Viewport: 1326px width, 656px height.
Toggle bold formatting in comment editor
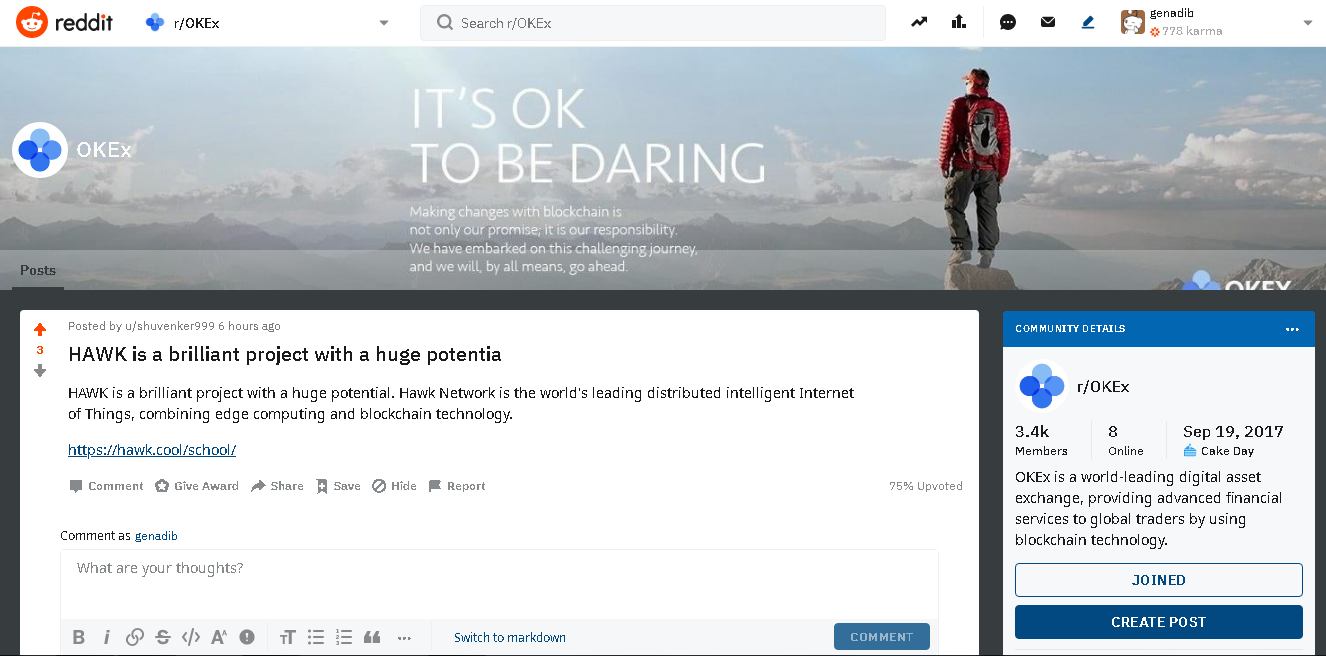(x=79, y=637)
